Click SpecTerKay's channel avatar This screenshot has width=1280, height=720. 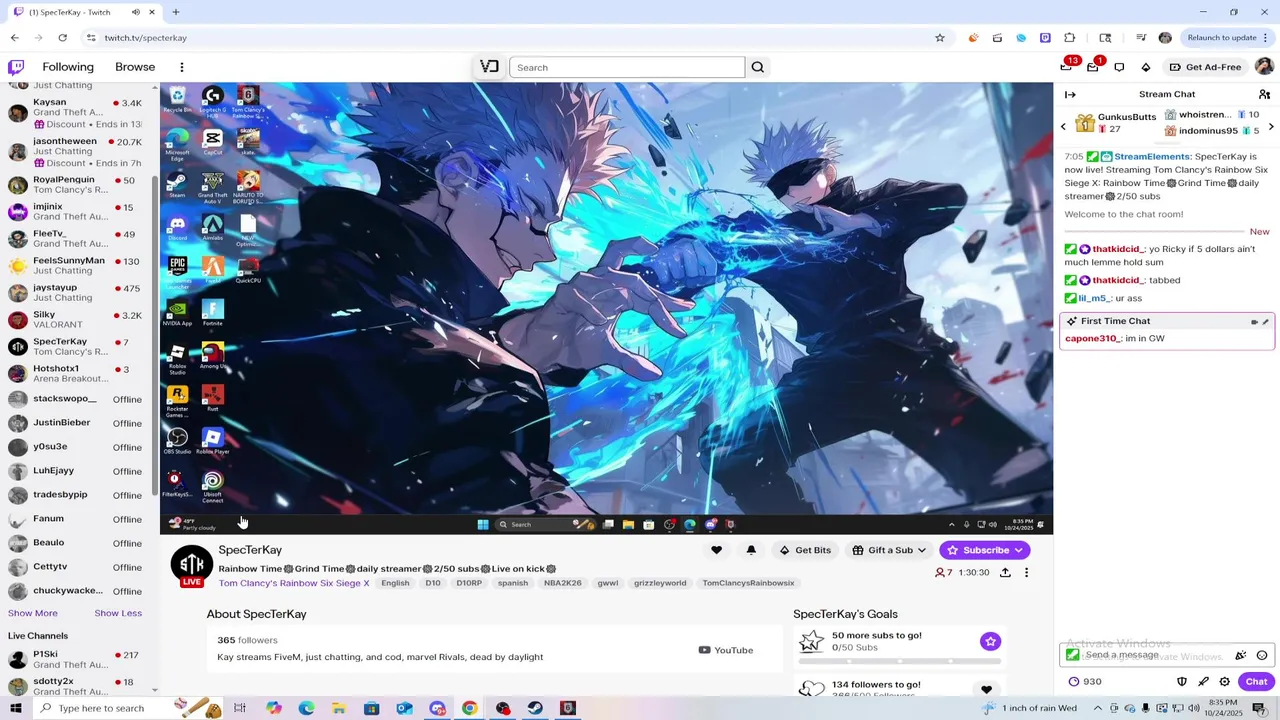coord(192,566)
